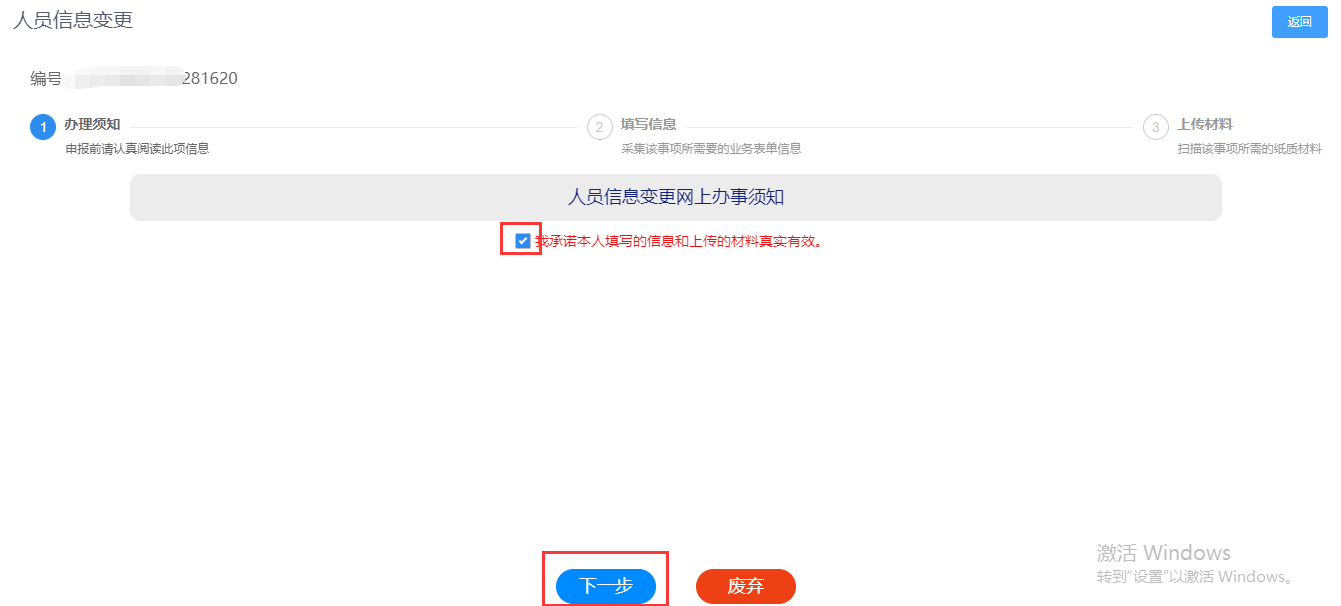Click the 申报前请认真阅读此项信息 description
1341x606 pixels.
[137, 149]
